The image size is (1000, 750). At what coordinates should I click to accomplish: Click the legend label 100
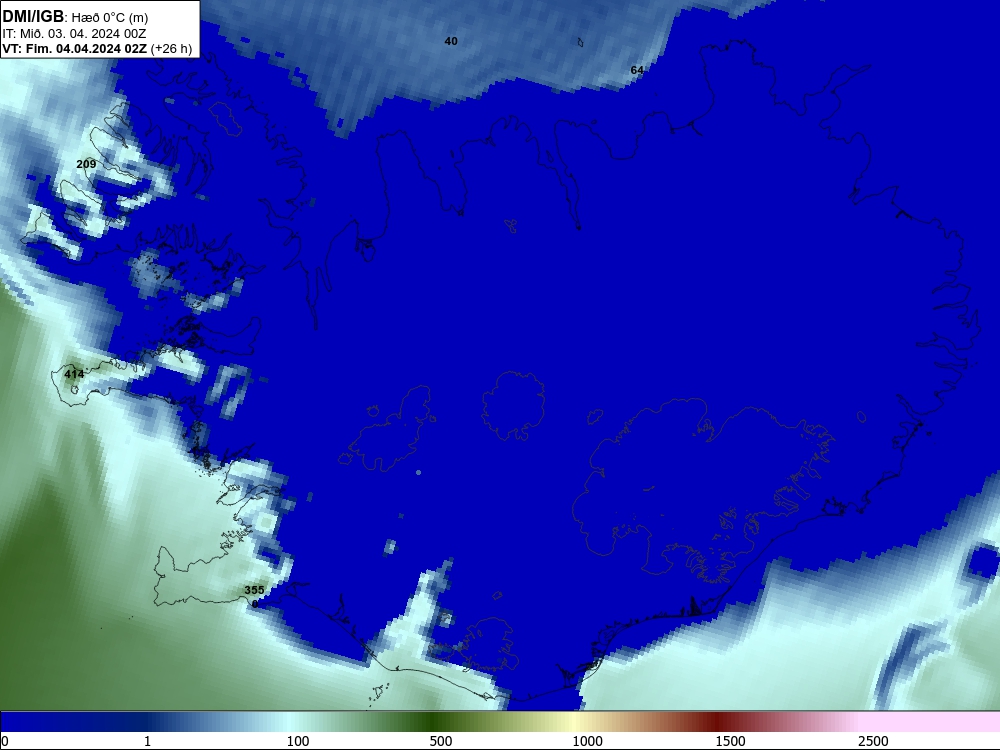[298, 741]
